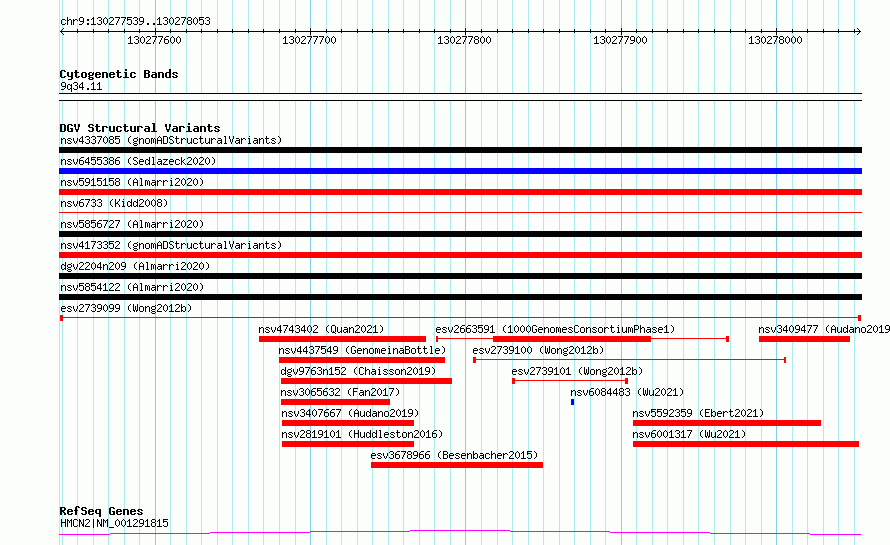Select the black nsv5856727 Almarri2020 bar
Screen dimensions: 890x545
pyautogui.click(x=460, y=234)
